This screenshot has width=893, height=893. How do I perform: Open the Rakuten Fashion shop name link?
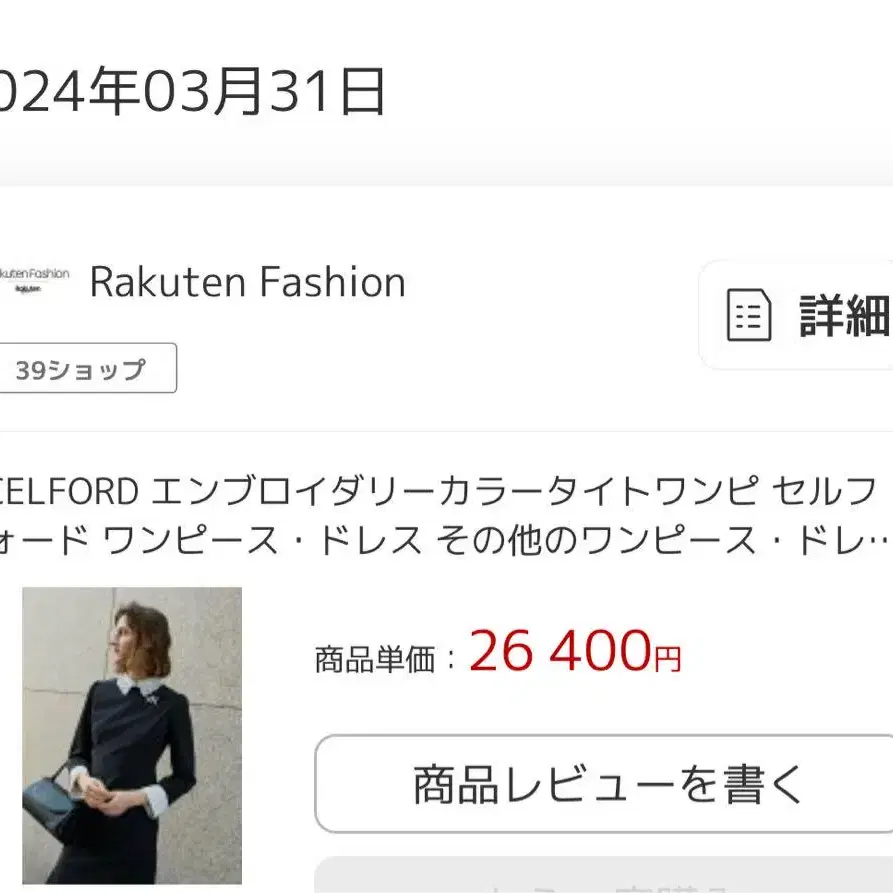click(247, 282)
